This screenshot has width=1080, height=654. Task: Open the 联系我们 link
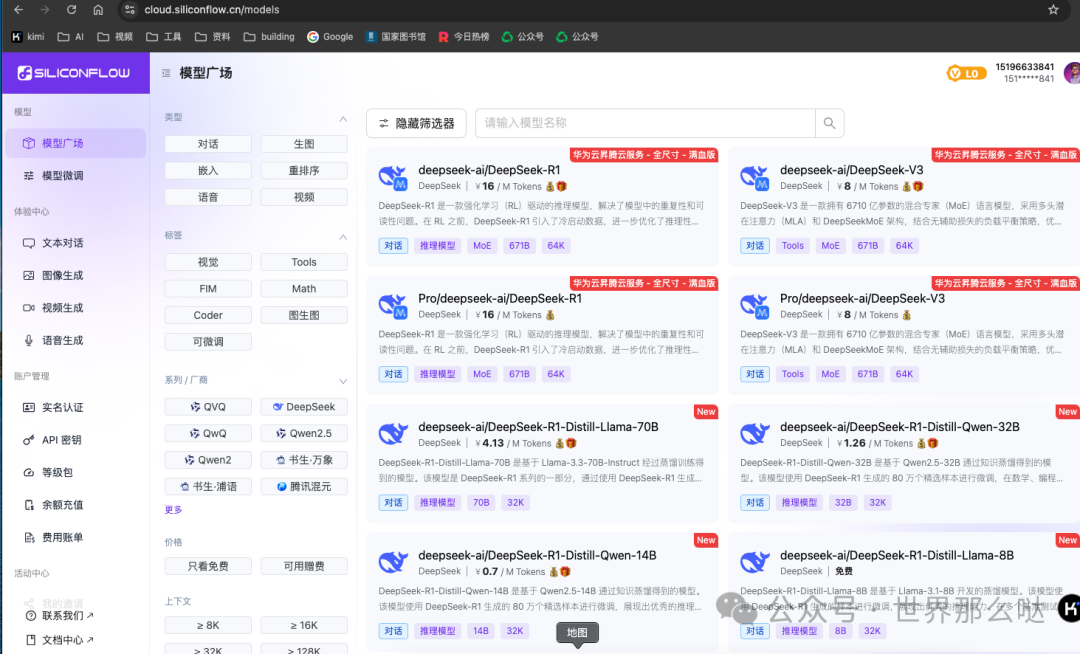(60, 615)
